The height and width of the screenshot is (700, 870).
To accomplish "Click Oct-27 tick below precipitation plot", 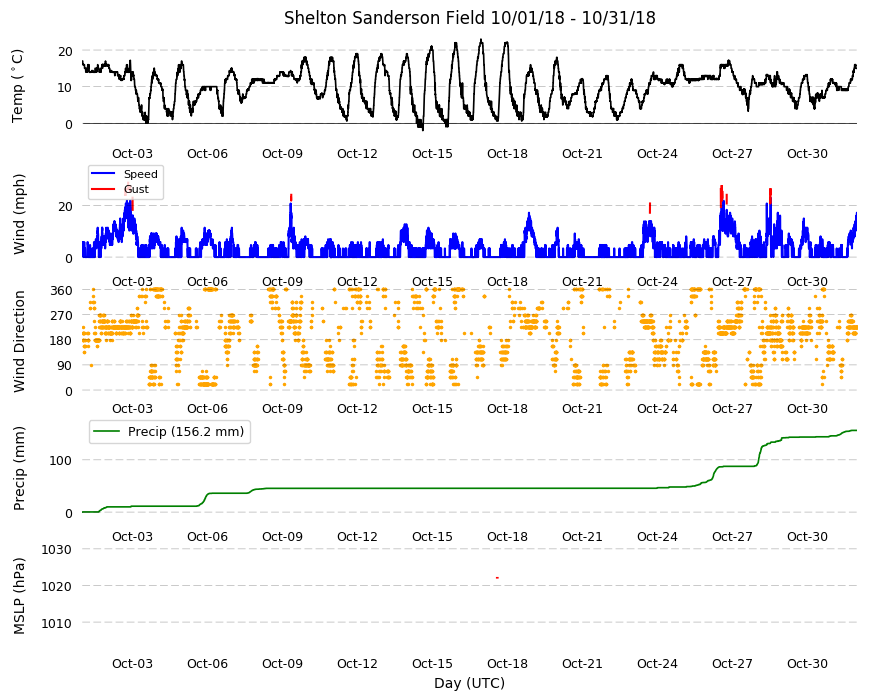I will pos(732,536).
